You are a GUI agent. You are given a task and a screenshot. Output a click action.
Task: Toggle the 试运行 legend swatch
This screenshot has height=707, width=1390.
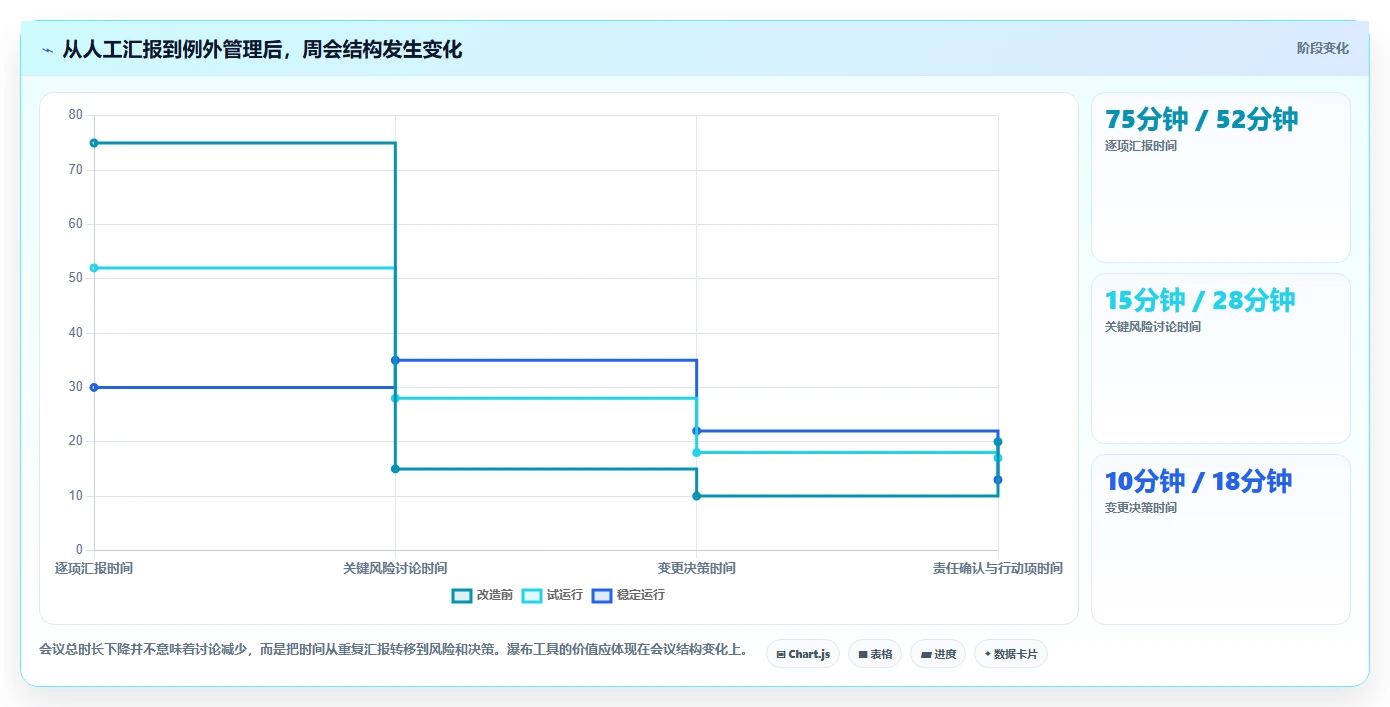(532, 595)
